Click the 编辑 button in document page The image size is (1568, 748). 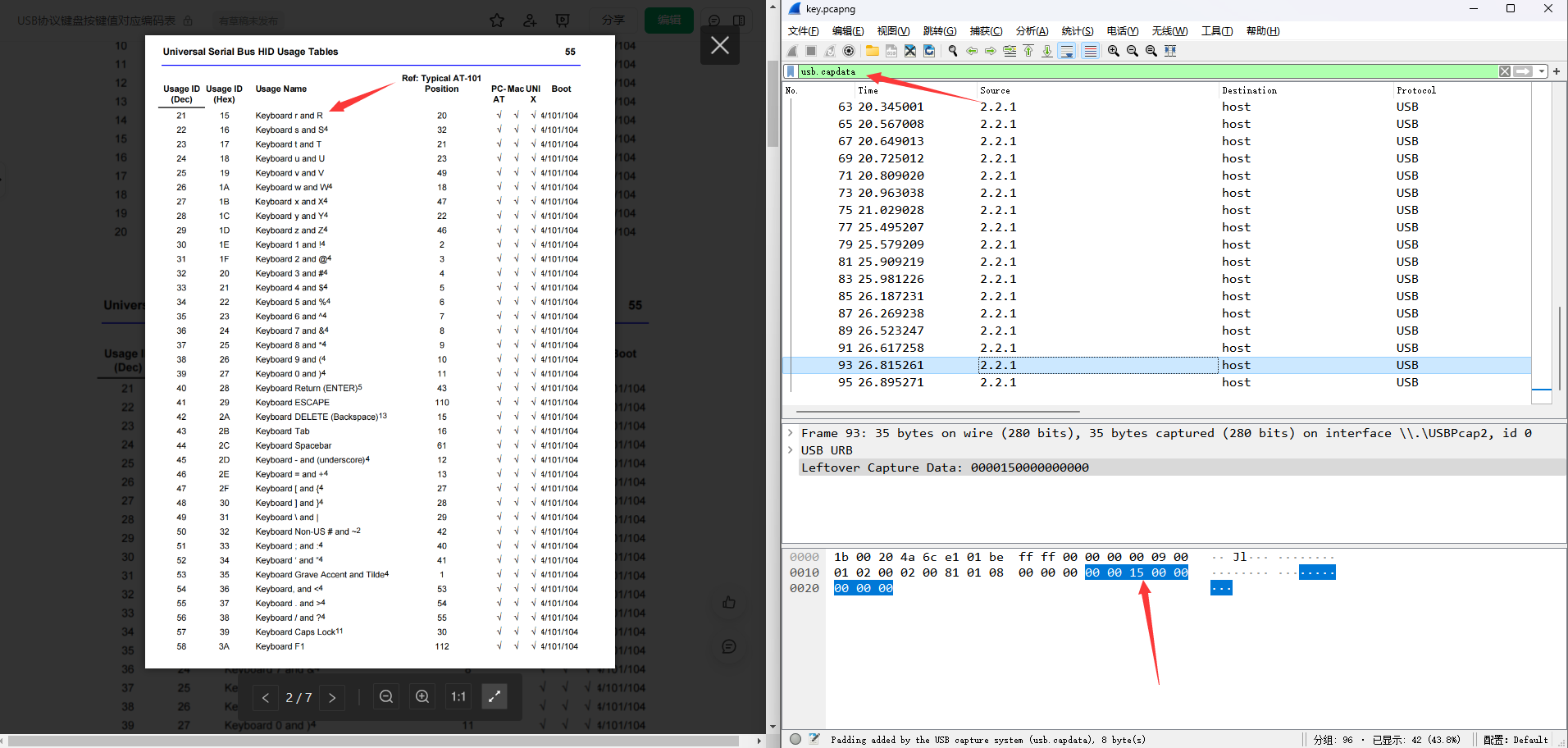coord(669,20)
